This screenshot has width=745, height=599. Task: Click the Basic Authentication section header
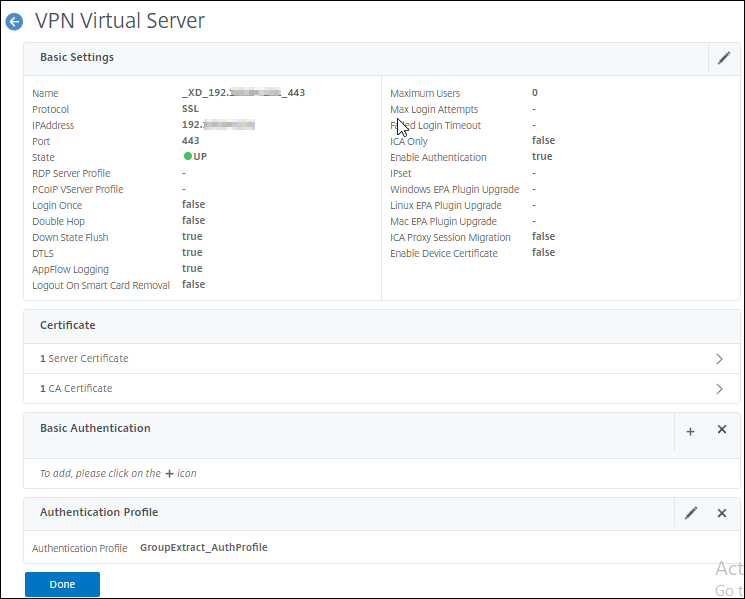click(x=95, y=428)
